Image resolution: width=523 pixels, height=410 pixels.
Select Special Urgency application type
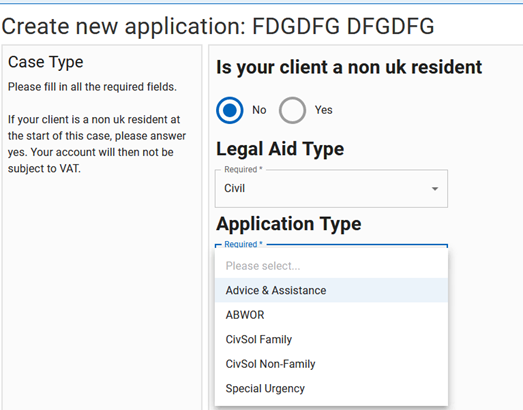[331, 388]
